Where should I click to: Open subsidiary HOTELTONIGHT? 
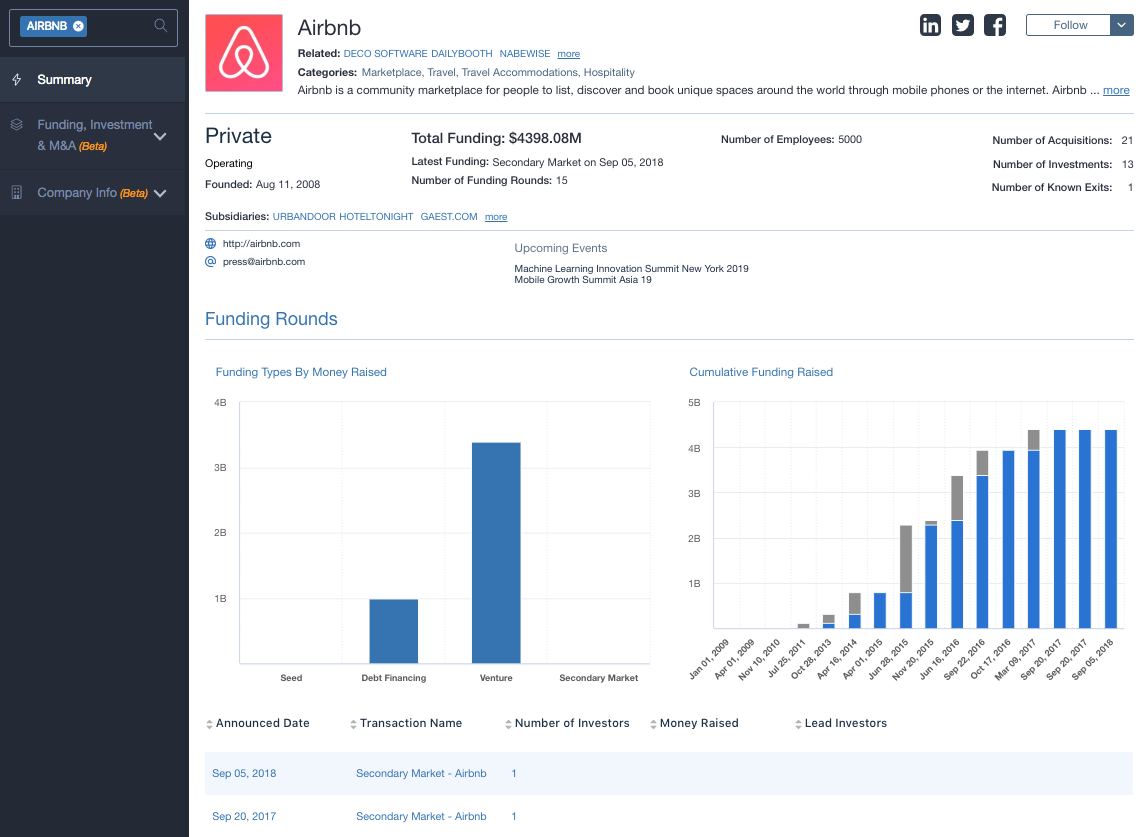click(x=376, y=217)
